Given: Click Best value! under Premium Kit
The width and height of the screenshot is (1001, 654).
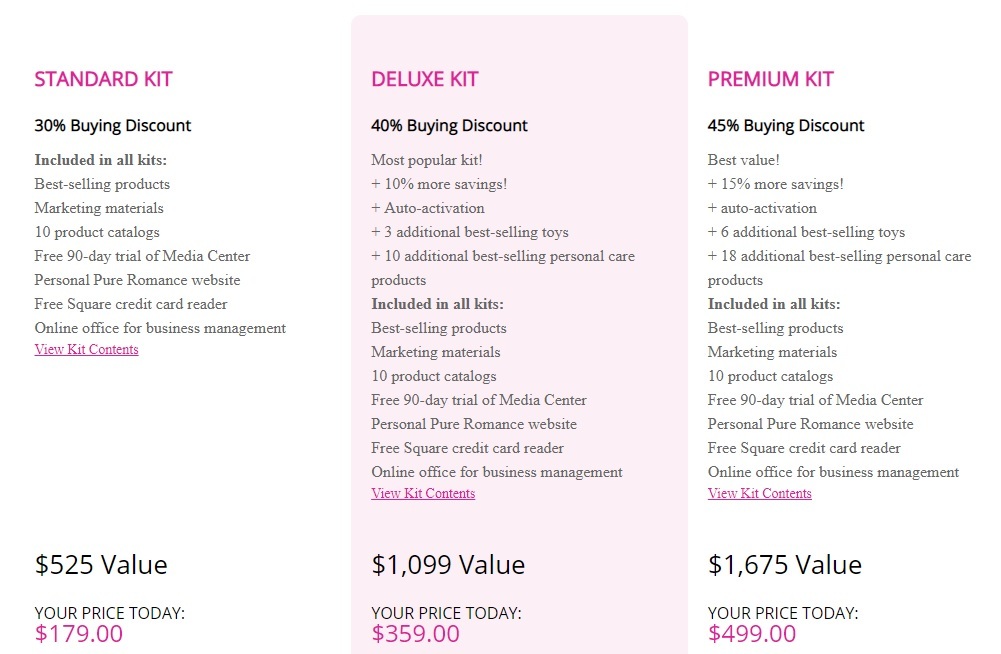Looking at the screenshot, I should click(x=745, y=159).
